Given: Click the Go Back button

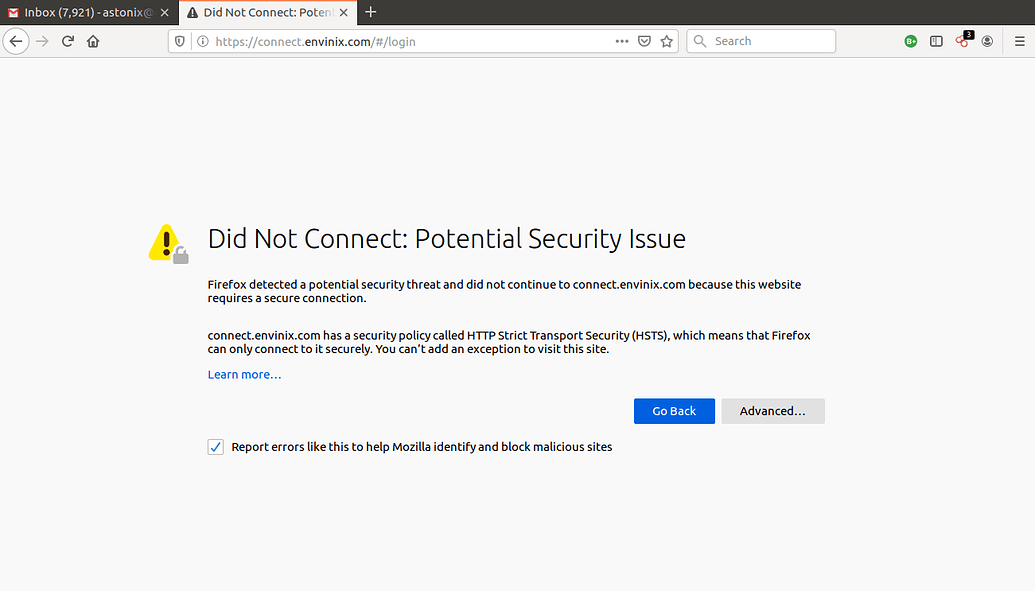Looking at the screenshot, I should 674,411.
